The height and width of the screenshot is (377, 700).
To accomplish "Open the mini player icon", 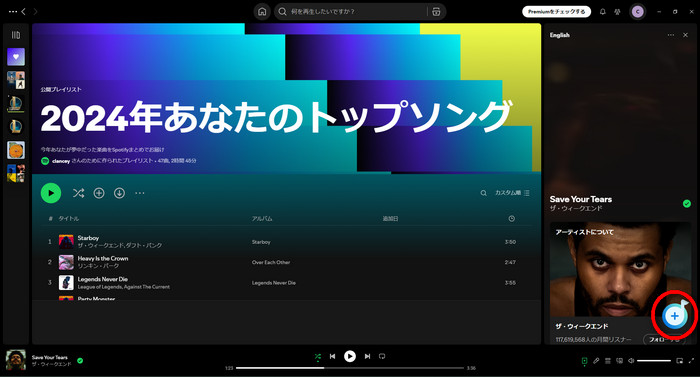I will click(x=679, y=361).
